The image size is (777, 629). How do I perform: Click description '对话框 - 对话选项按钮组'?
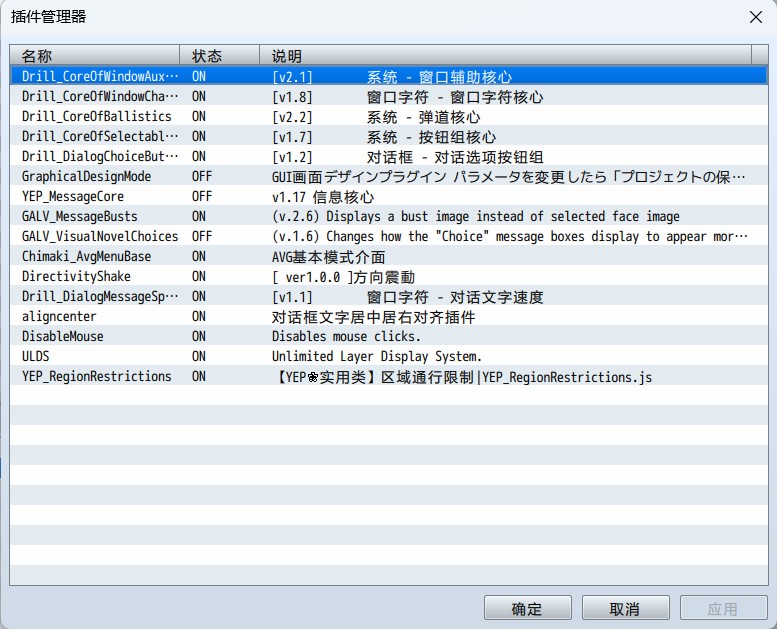[455, 157]
